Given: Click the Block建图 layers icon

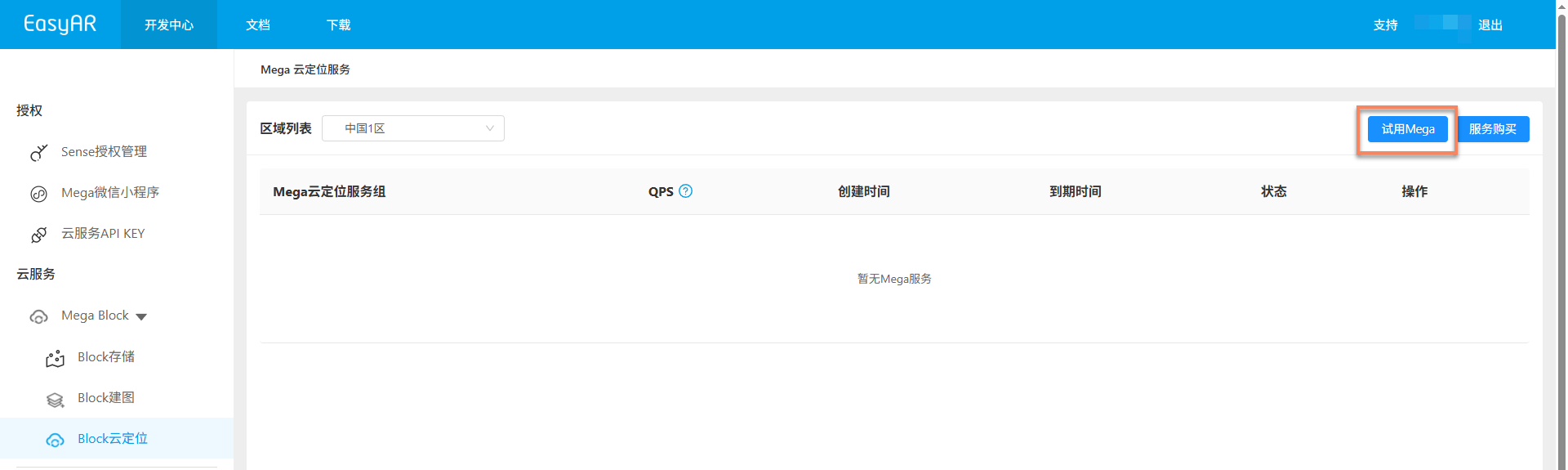Looking at the screenshot, I should tap(55, 399).
